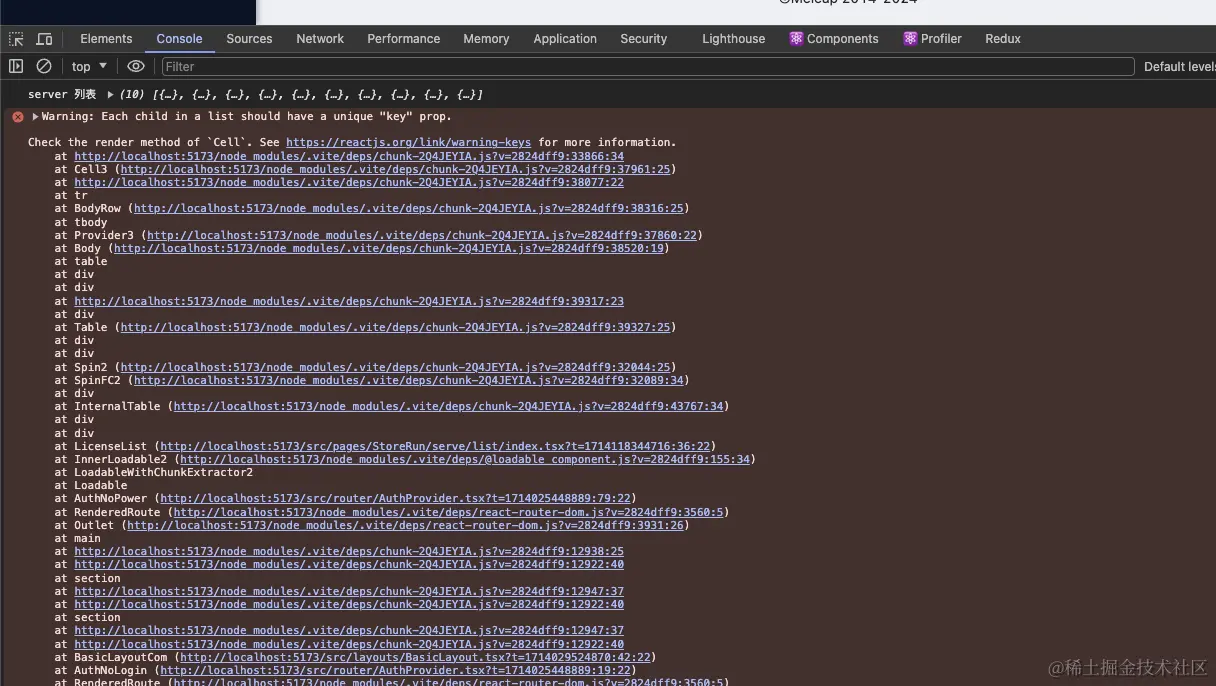The image size is (1216, 686).
Task: Open the InternalTable source link
Action: point(449,406)
